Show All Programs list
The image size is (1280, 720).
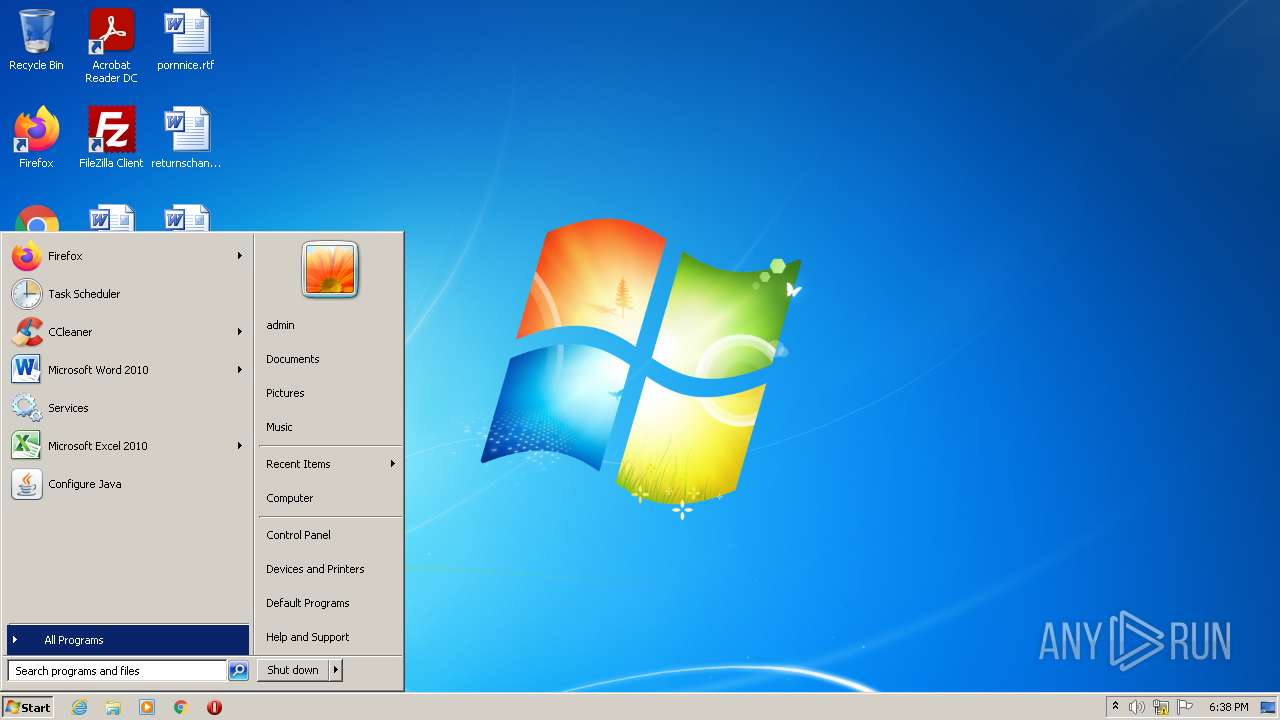pyautogui.click(x=127, y=640)
